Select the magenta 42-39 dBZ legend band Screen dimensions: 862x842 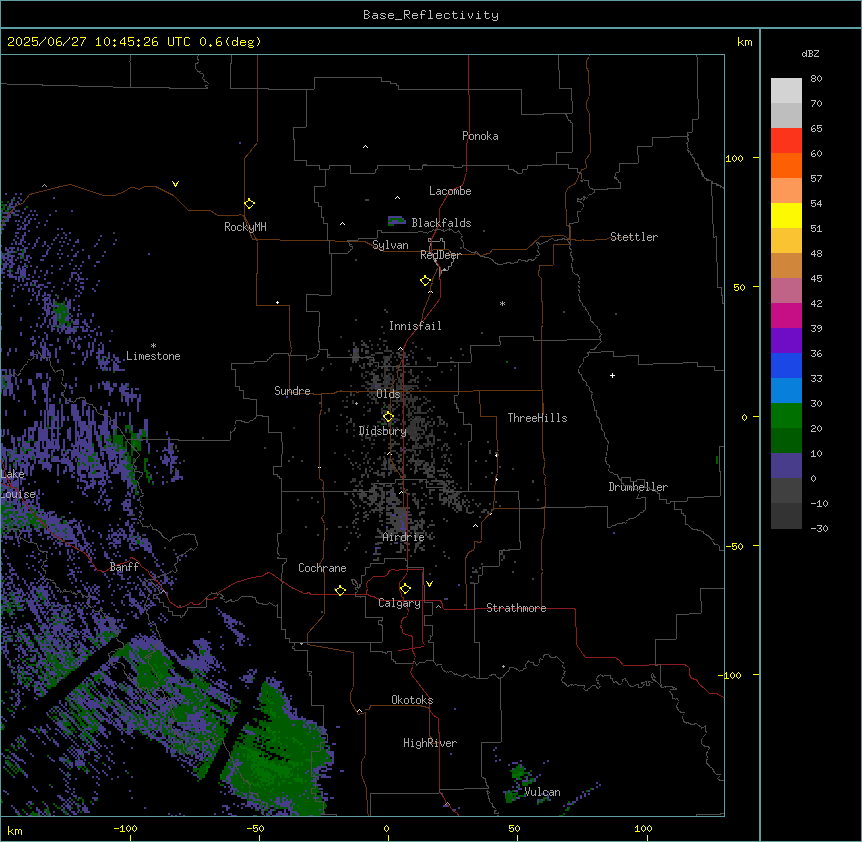click(786, 315)
